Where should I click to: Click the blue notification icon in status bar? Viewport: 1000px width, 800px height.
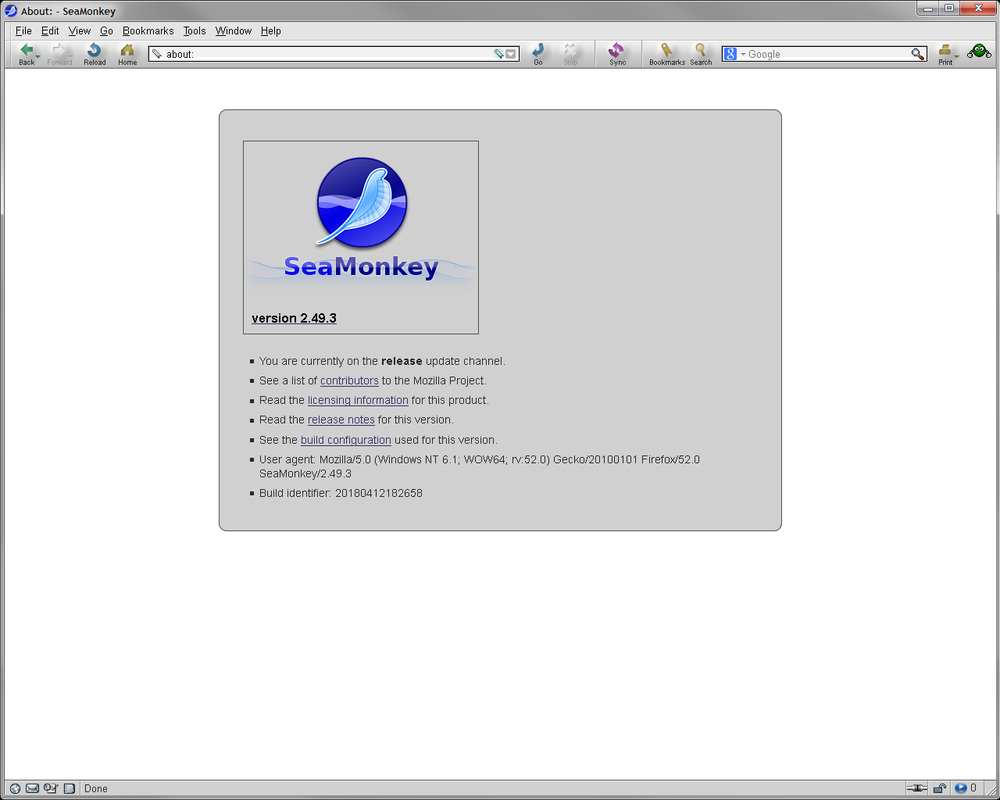(960, 789)
